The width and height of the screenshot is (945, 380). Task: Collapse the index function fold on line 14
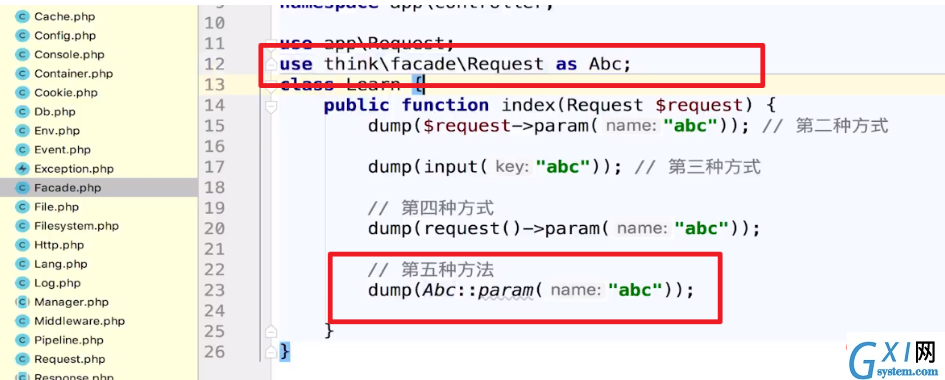coord(271,107)
